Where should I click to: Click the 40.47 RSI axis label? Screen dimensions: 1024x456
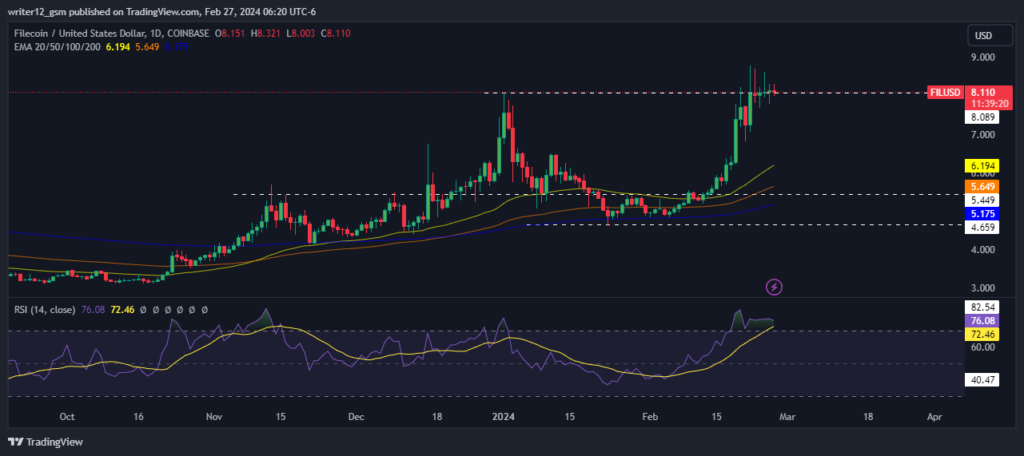click(982, 379)
